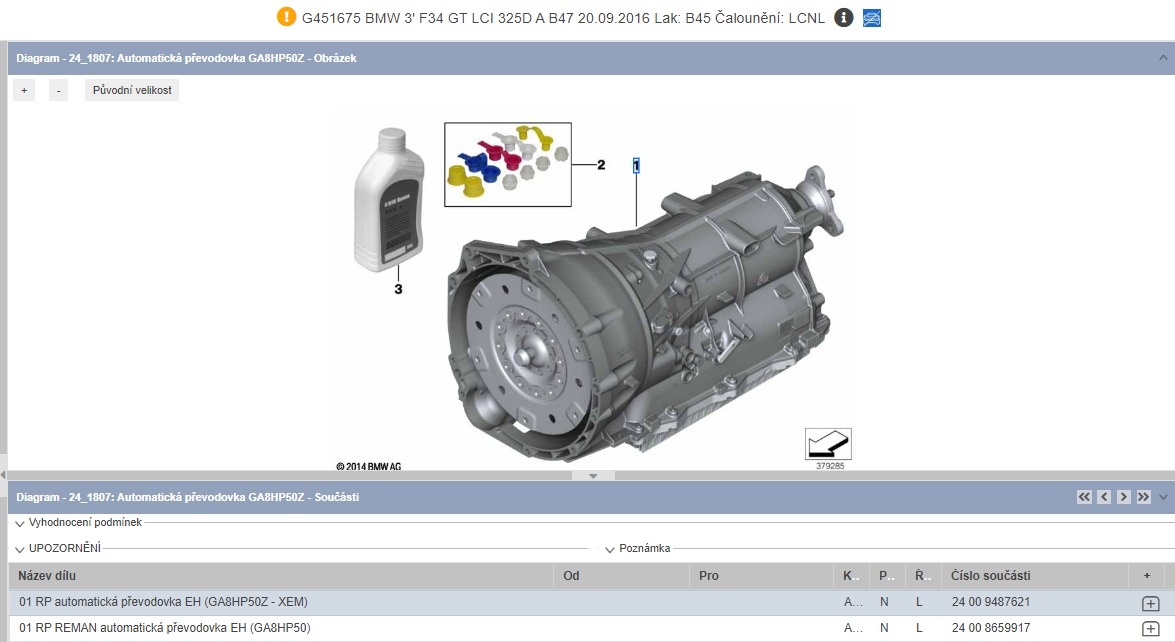Expand the UPOZORNĚNÍ section

click(x=20, y=549)
